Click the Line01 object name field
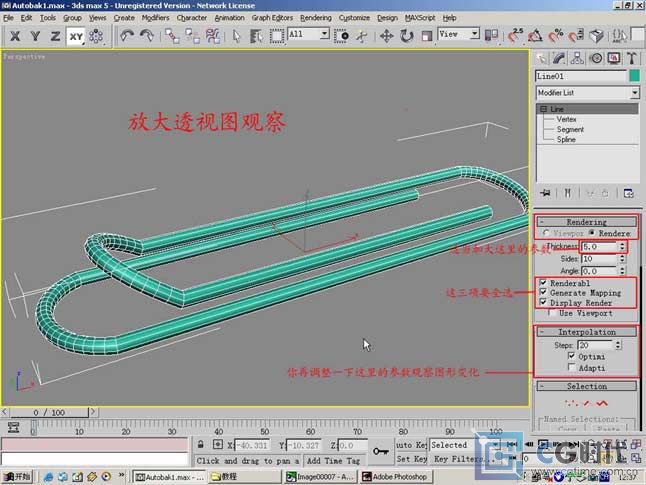 (581, 76)
